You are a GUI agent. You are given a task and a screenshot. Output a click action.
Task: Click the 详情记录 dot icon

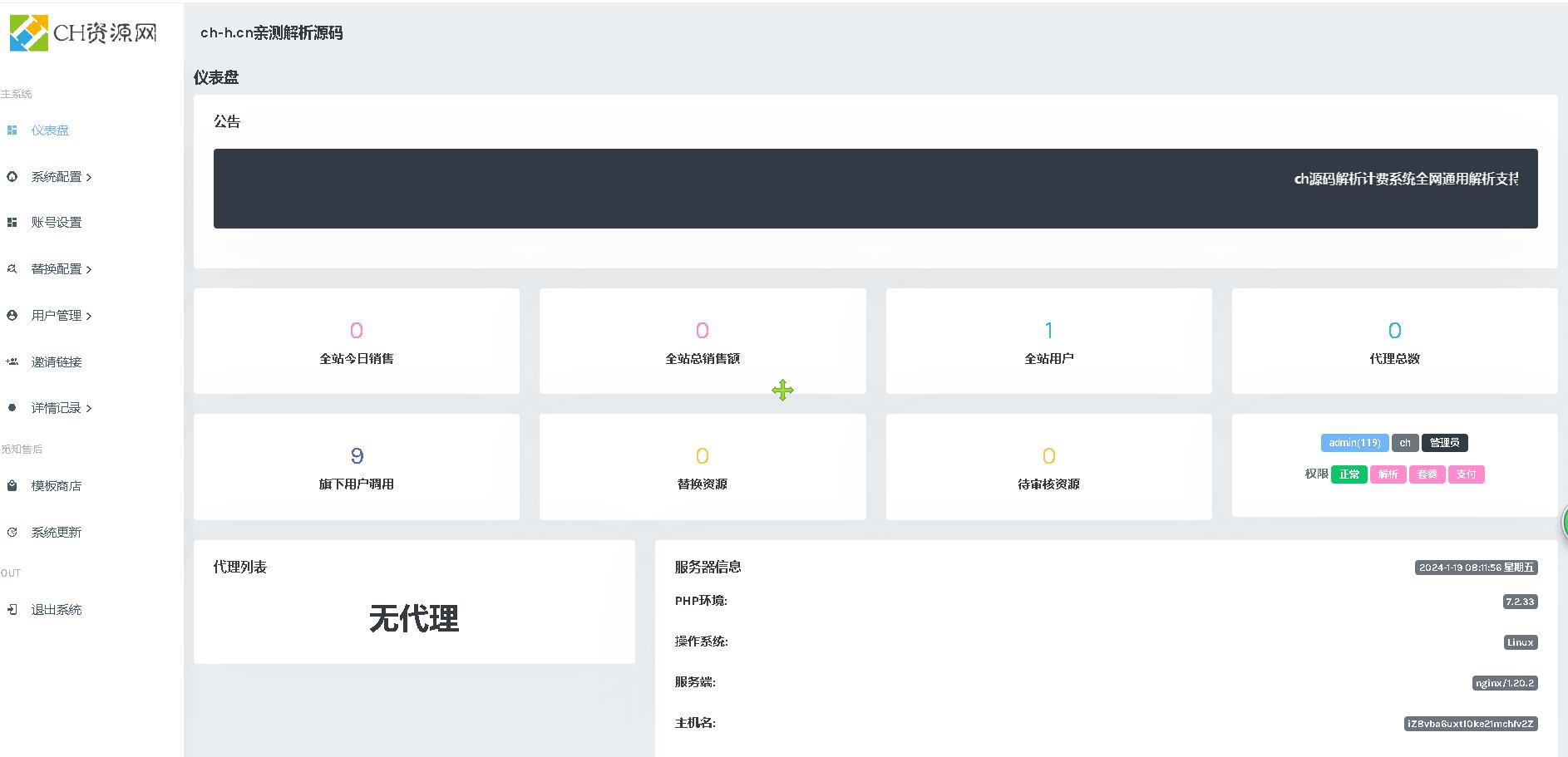coord(12,407)
